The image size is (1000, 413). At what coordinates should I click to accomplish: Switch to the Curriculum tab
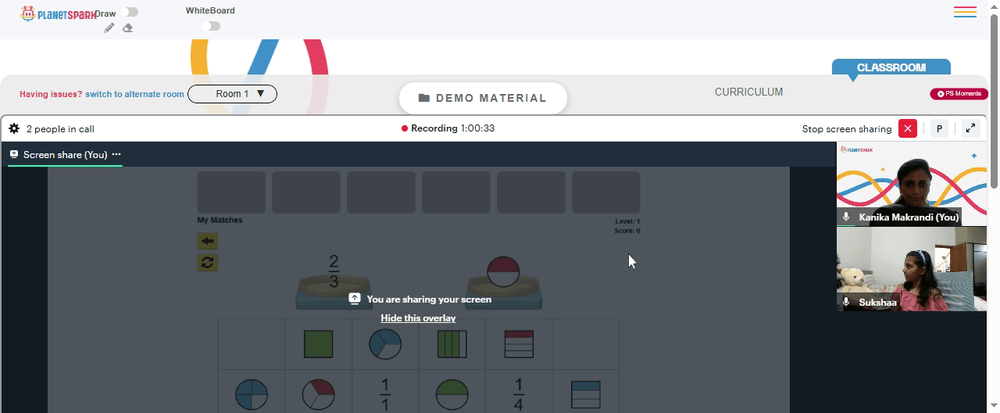(749, 92)
